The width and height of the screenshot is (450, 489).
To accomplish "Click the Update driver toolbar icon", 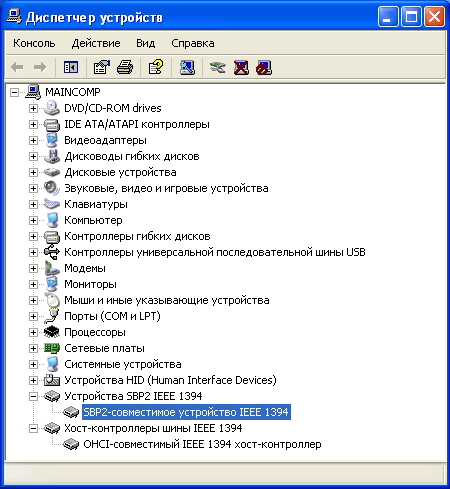I will tap(217, 68).
